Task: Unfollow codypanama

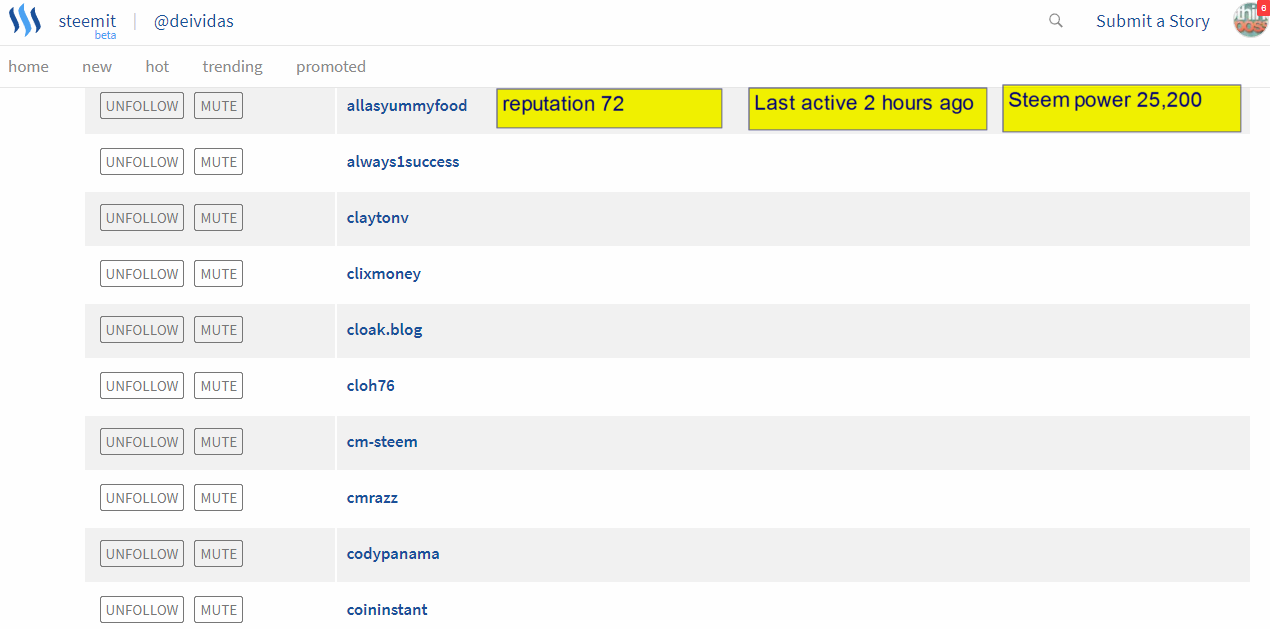Action: point(142,554)
